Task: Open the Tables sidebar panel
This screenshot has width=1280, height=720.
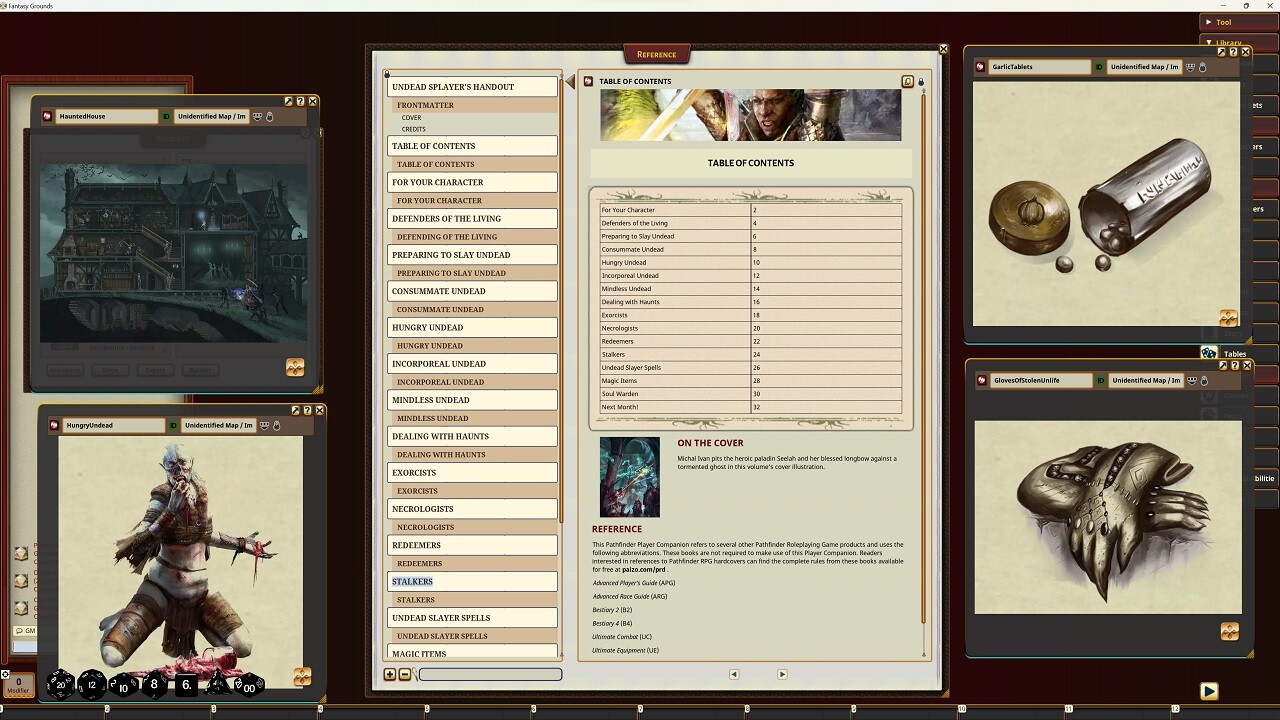Action: (x=1210, y=353)
